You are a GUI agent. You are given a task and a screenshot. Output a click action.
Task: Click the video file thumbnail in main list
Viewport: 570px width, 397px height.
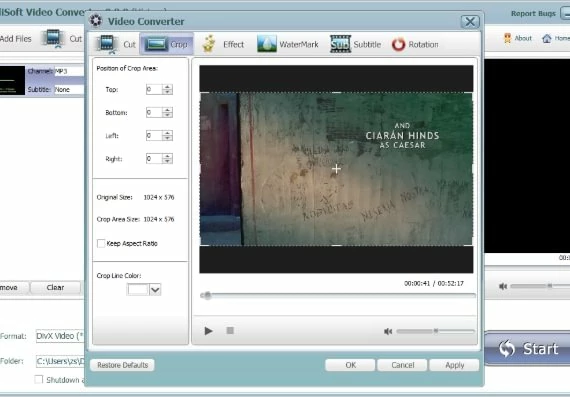click(12, 80)
